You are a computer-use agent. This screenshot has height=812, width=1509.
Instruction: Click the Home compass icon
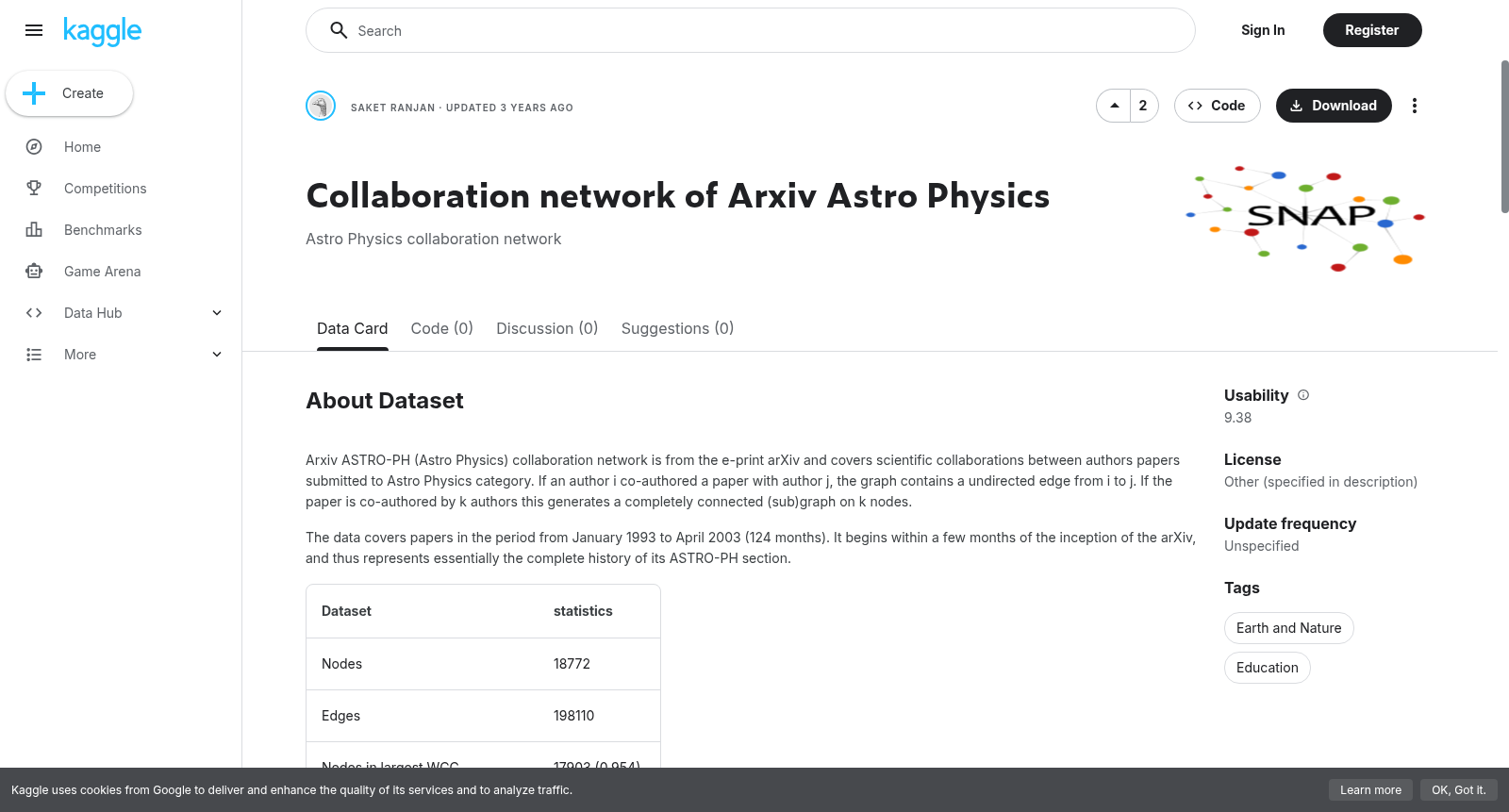[34, 147]
